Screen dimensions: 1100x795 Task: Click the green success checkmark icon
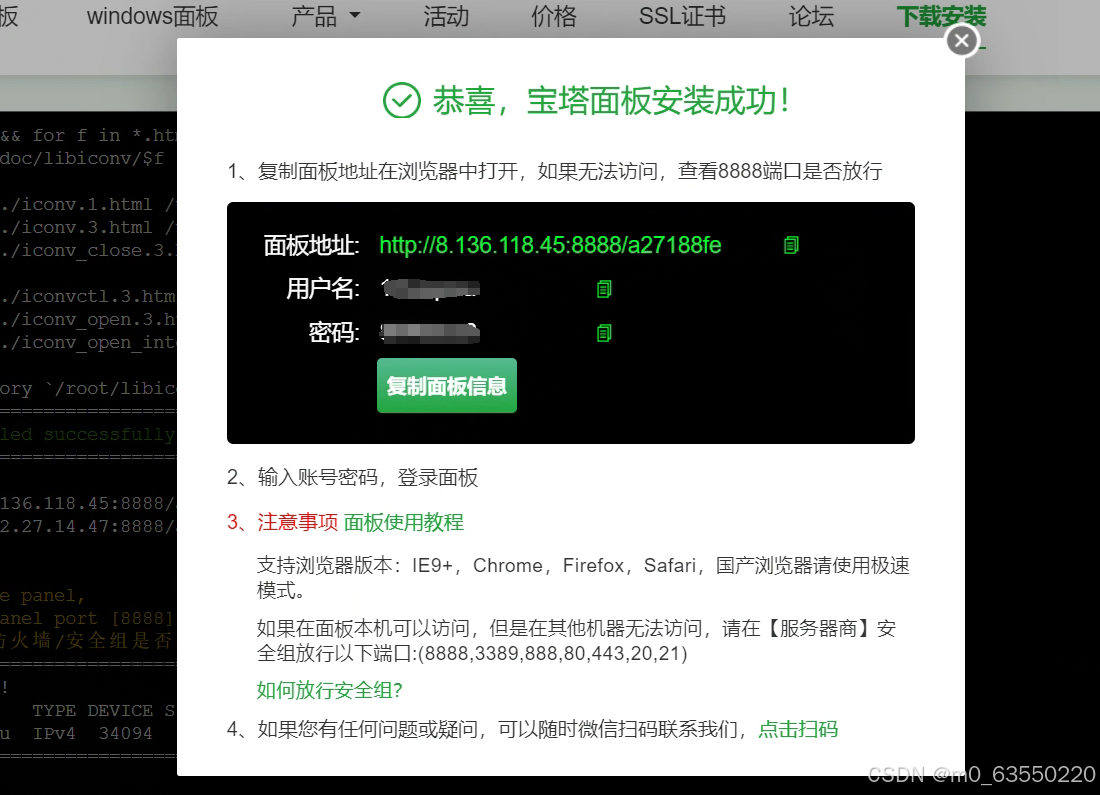(401, 100)
